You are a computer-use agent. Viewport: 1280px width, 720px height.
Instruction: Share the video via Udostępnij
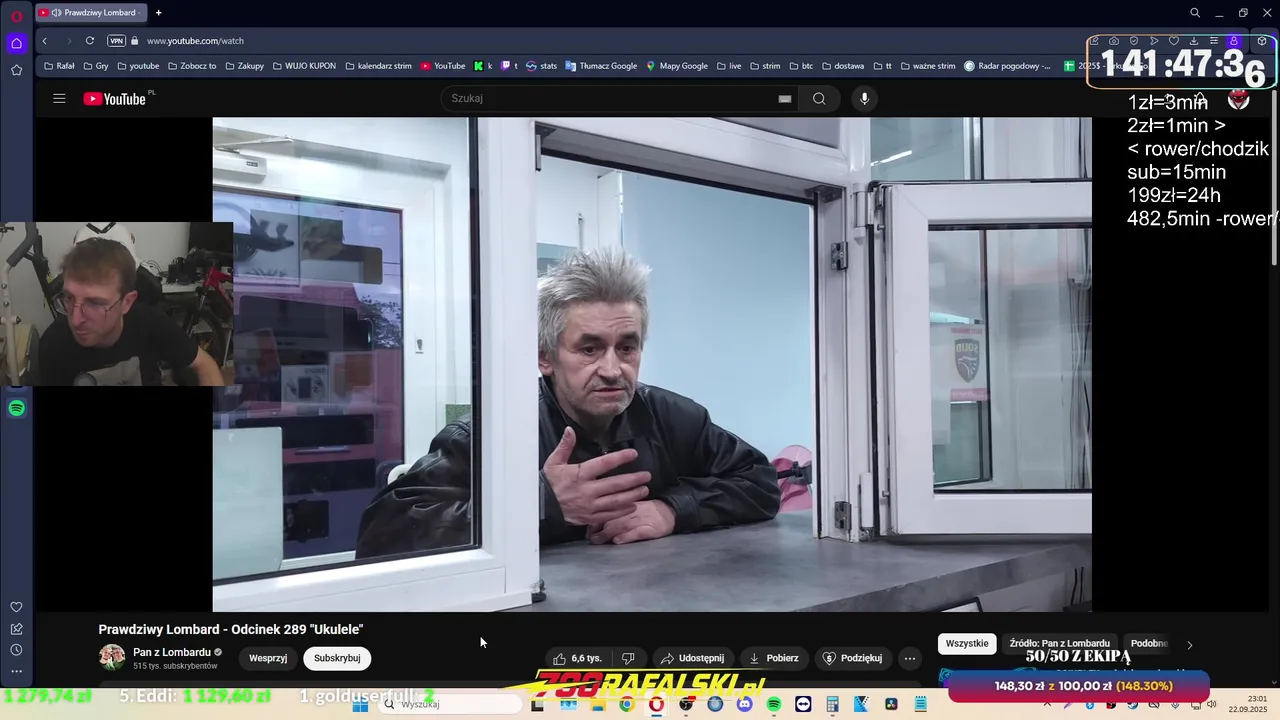pyautogui.click(x=692, y=658)
